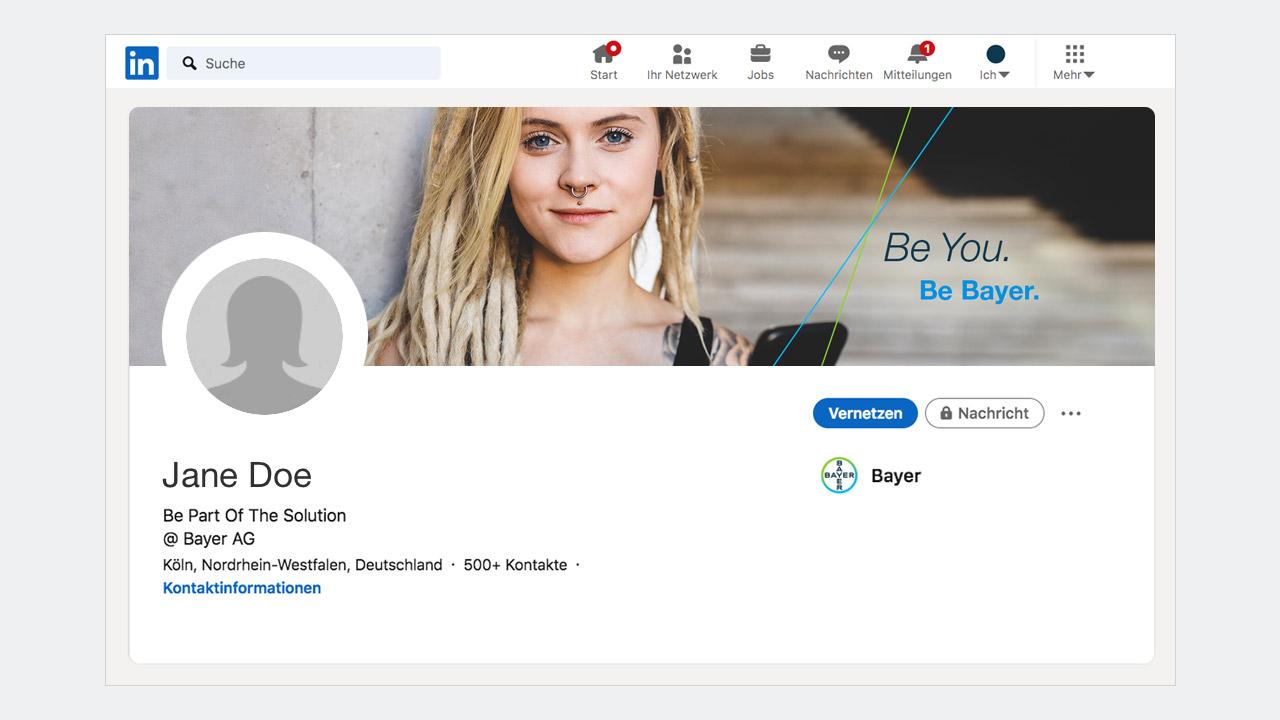Open the three-dot more options menu

[x=1071, y=413]
